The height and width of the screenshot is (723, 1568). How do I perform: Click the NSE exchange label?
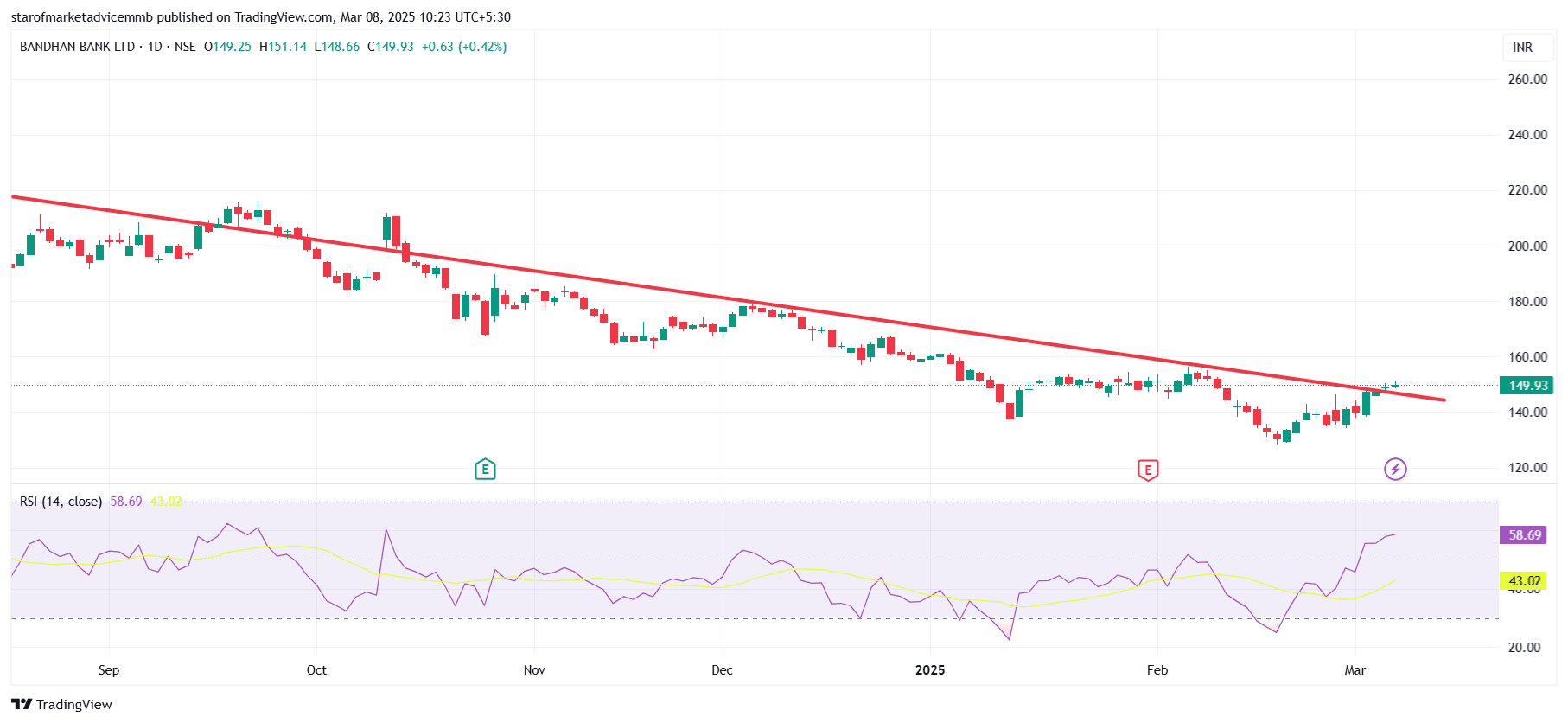[x=185, y=47]
